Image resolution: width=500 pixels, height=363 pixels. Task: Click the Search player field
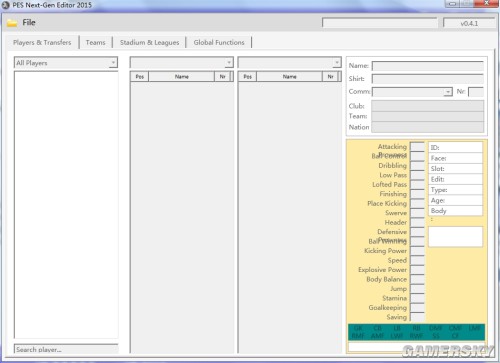[x=66, y=349]
